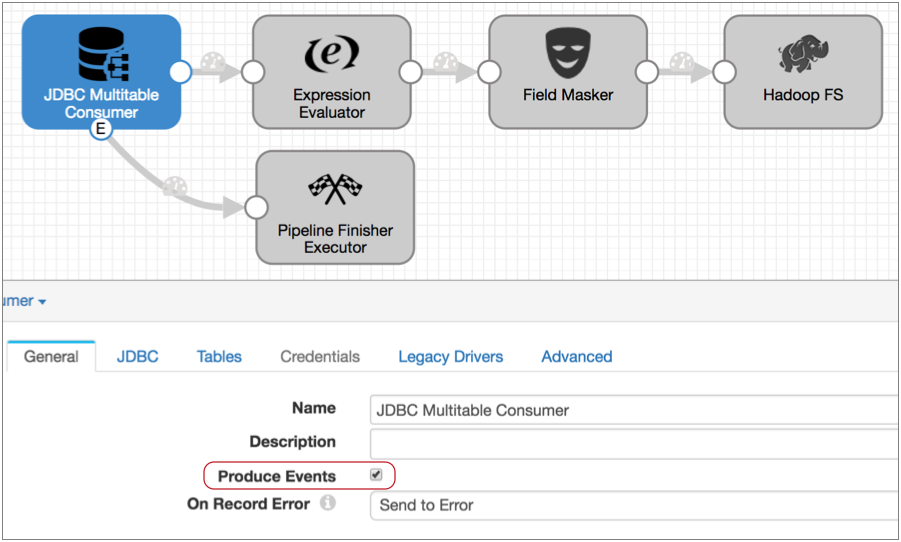The height and width of the screenshot is (542, 901).
Task: Toggle the Produce Events checkbox
Action: click(x=376, y=475)
